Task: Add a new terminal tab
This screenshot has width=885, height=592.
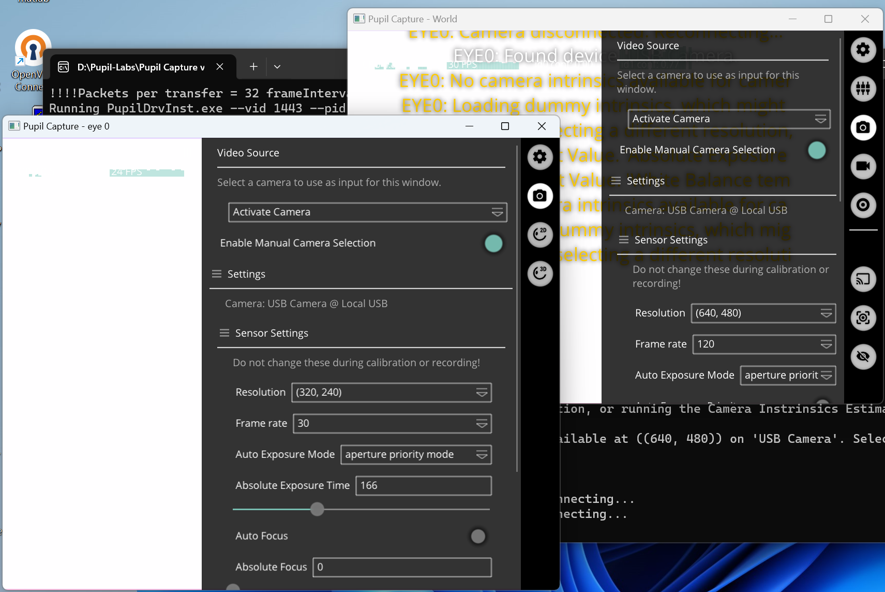Action: (253, 67)
